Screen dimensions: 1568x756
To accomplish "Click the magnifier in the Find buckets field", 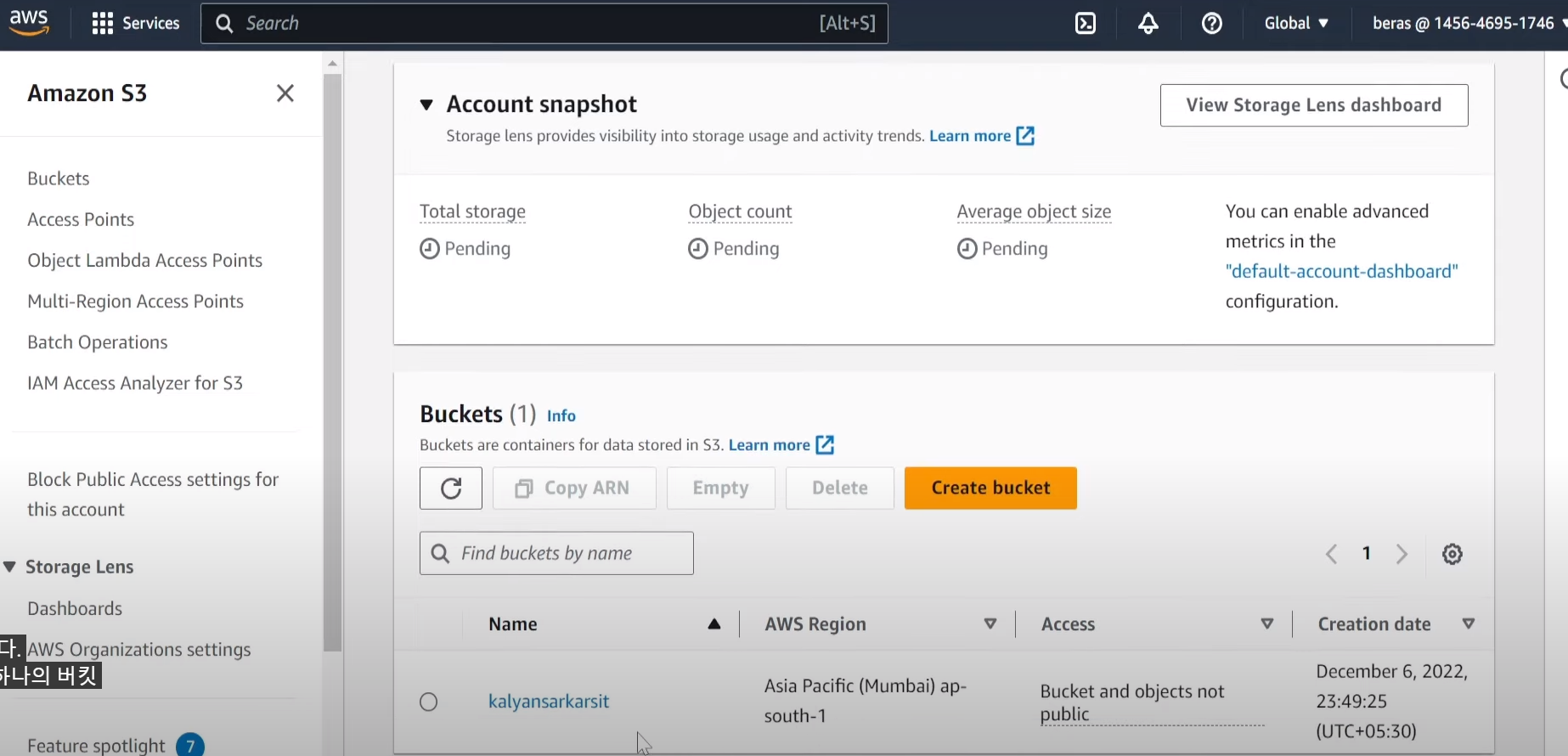I will 440,554.
